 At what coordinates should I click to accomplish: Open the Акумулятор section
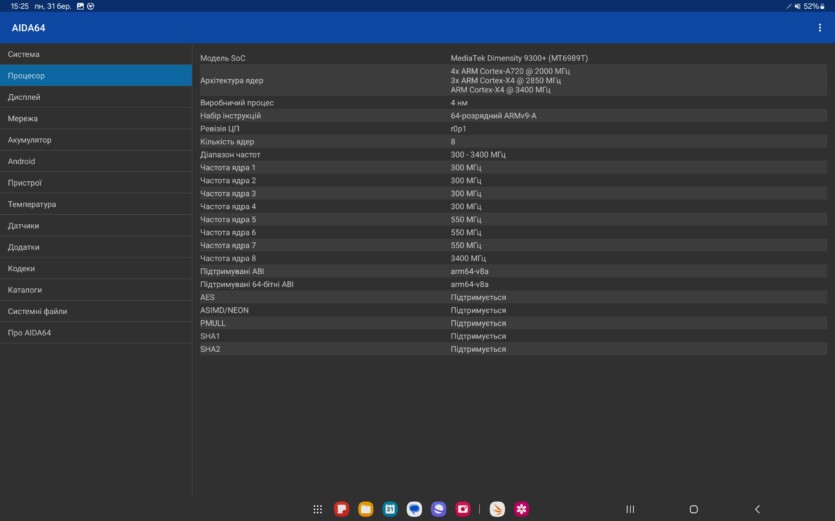pyautogui.click(x=96, y=140)
